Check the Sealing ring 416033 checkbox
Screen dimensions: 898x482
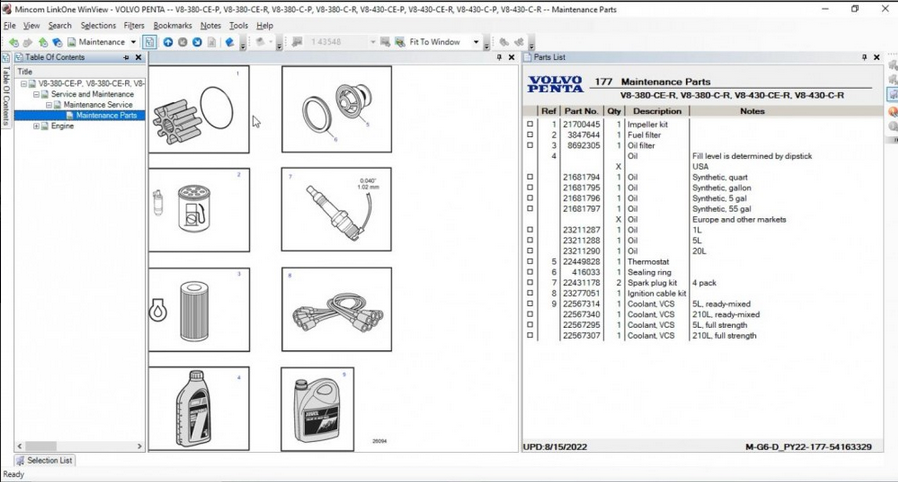(x=530, y=272)
